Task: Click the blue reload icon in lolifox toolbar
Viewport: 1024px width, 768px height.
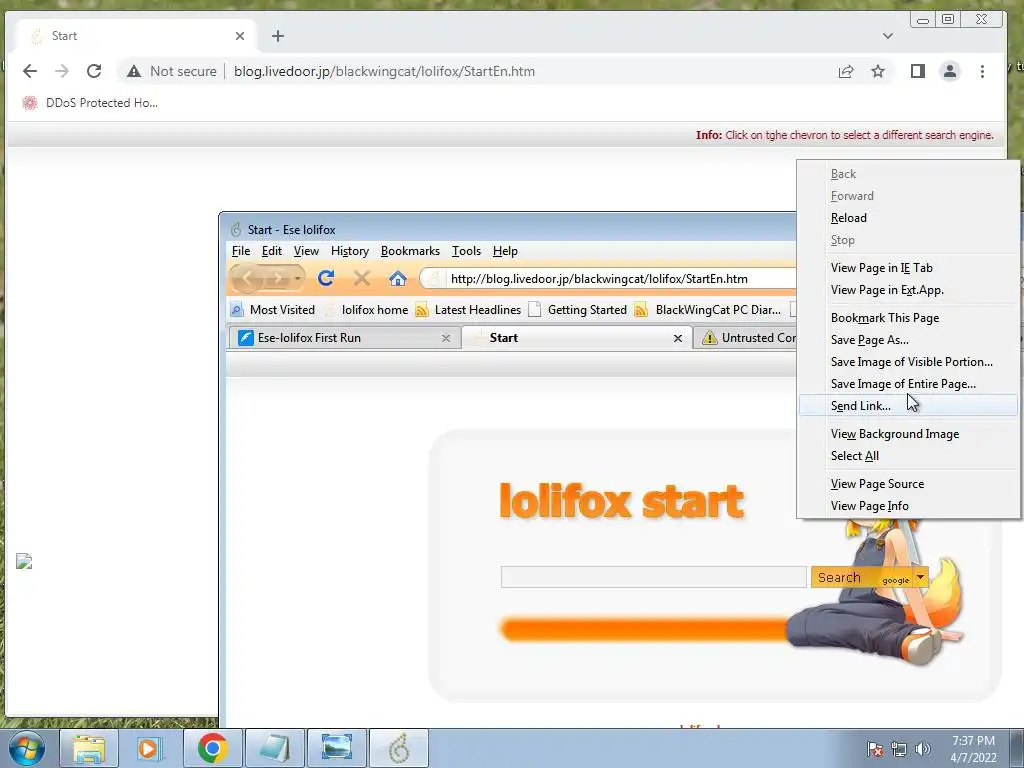Action: tap(326, 279)
